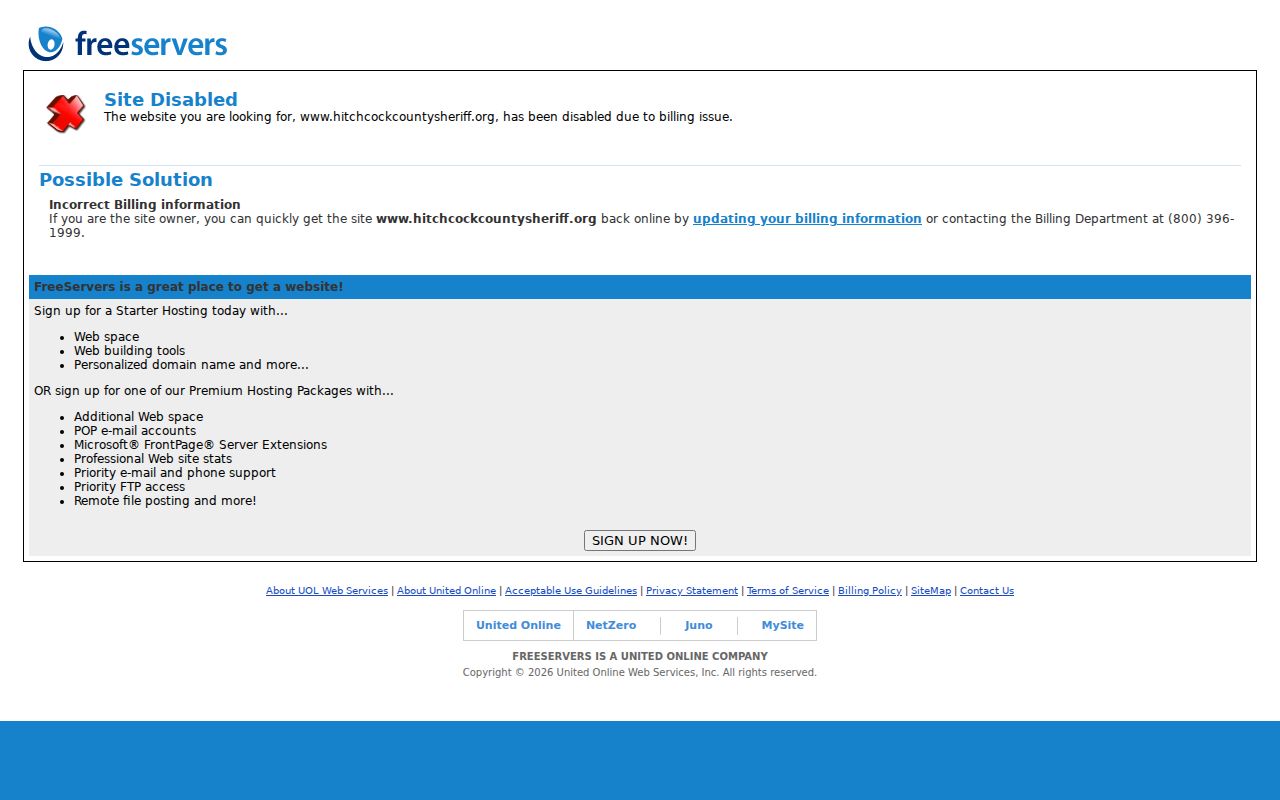Viewport: 1280px width, 800px height.
Task: Open the Contact Us link
Action: click(x=987, y=591)
